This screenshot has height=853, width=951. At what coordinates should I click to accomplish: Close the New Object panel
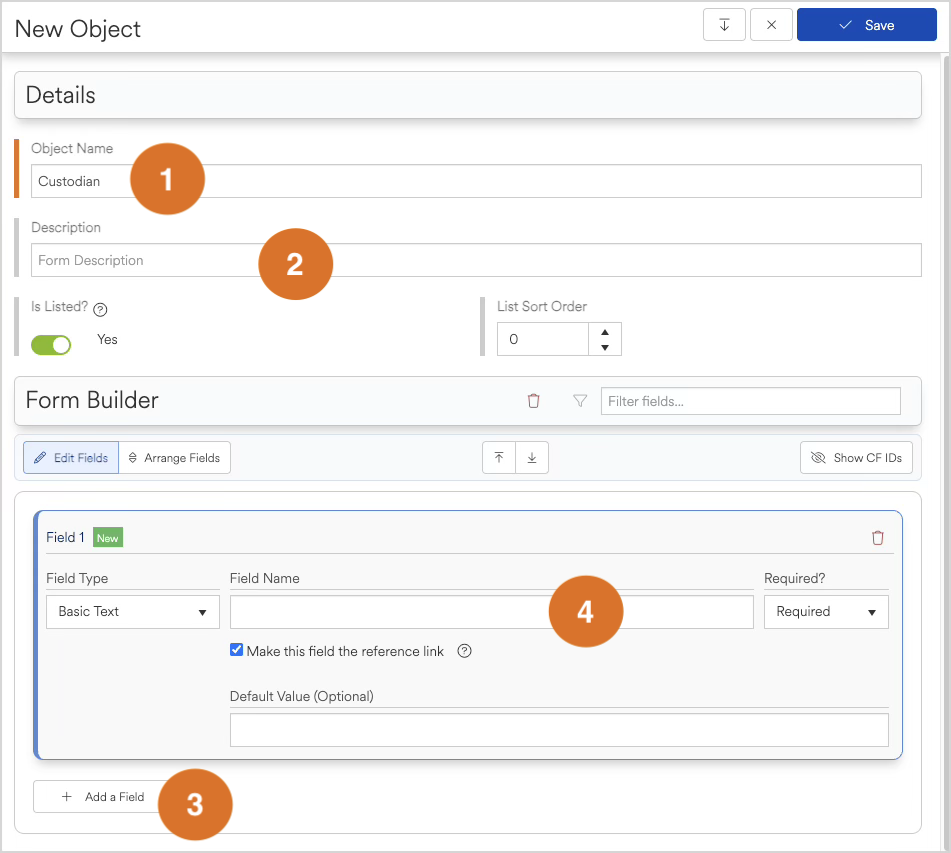771,25
